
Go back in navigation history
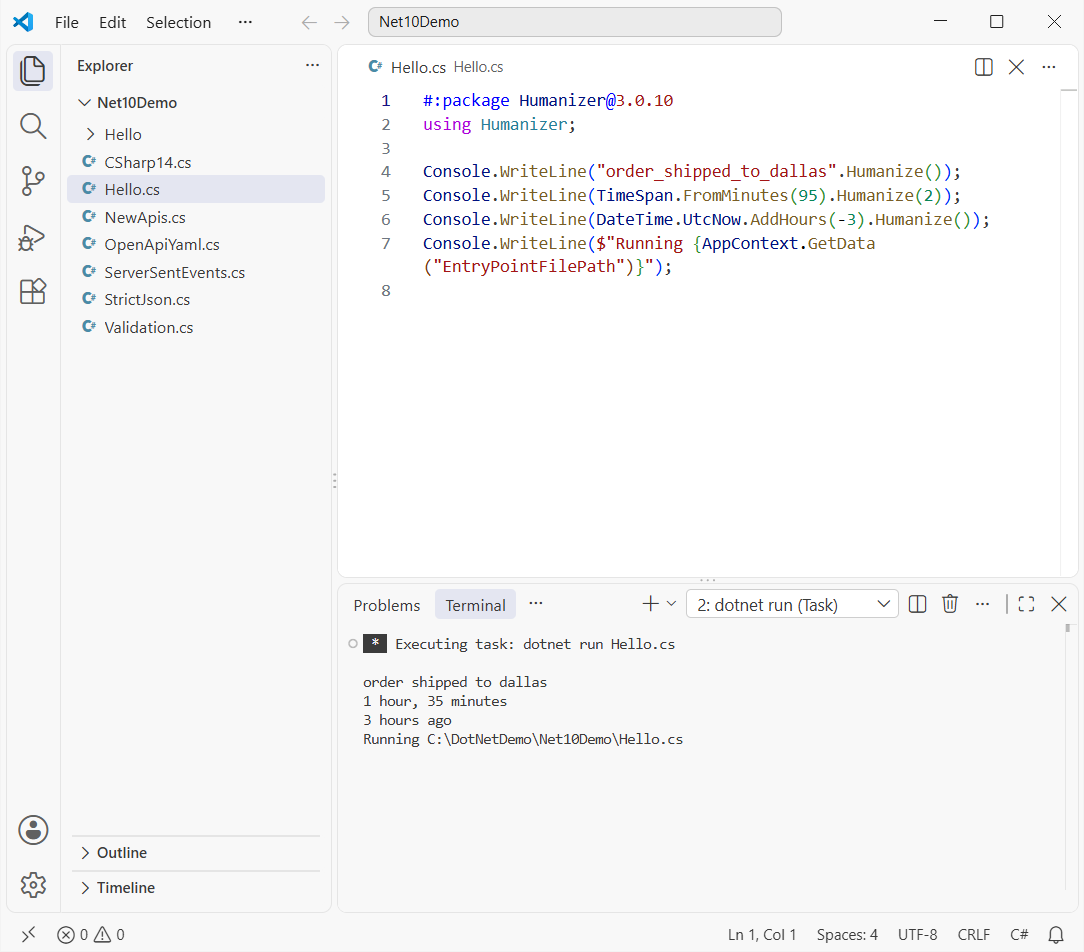point(309,23)
